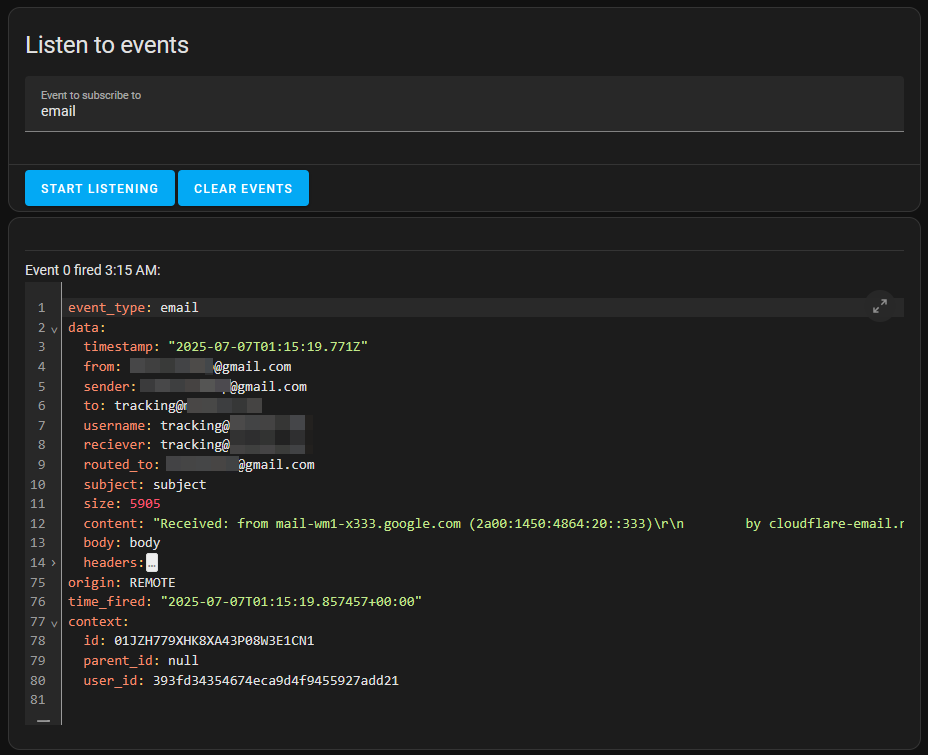The width and height of the screenshot is (928, 755).
Task: Click the size value 5905
Action: 145,504
